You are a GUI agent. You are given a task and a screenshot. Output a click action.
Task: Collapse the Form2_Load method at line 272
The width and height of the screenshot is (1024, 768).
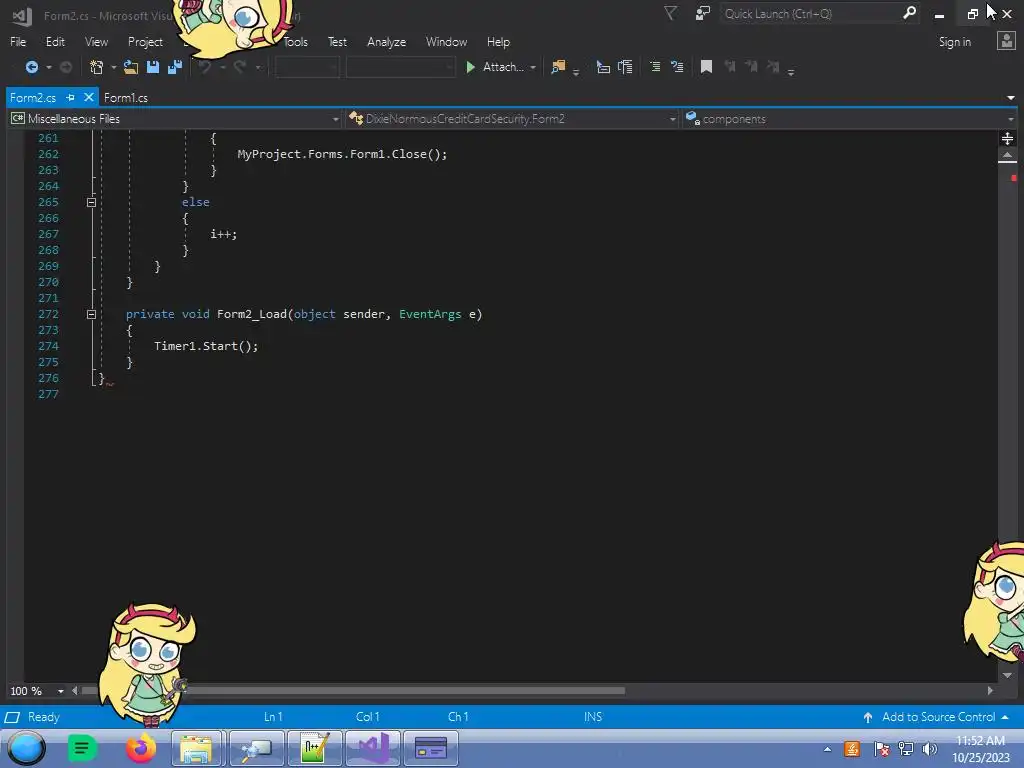91,314
